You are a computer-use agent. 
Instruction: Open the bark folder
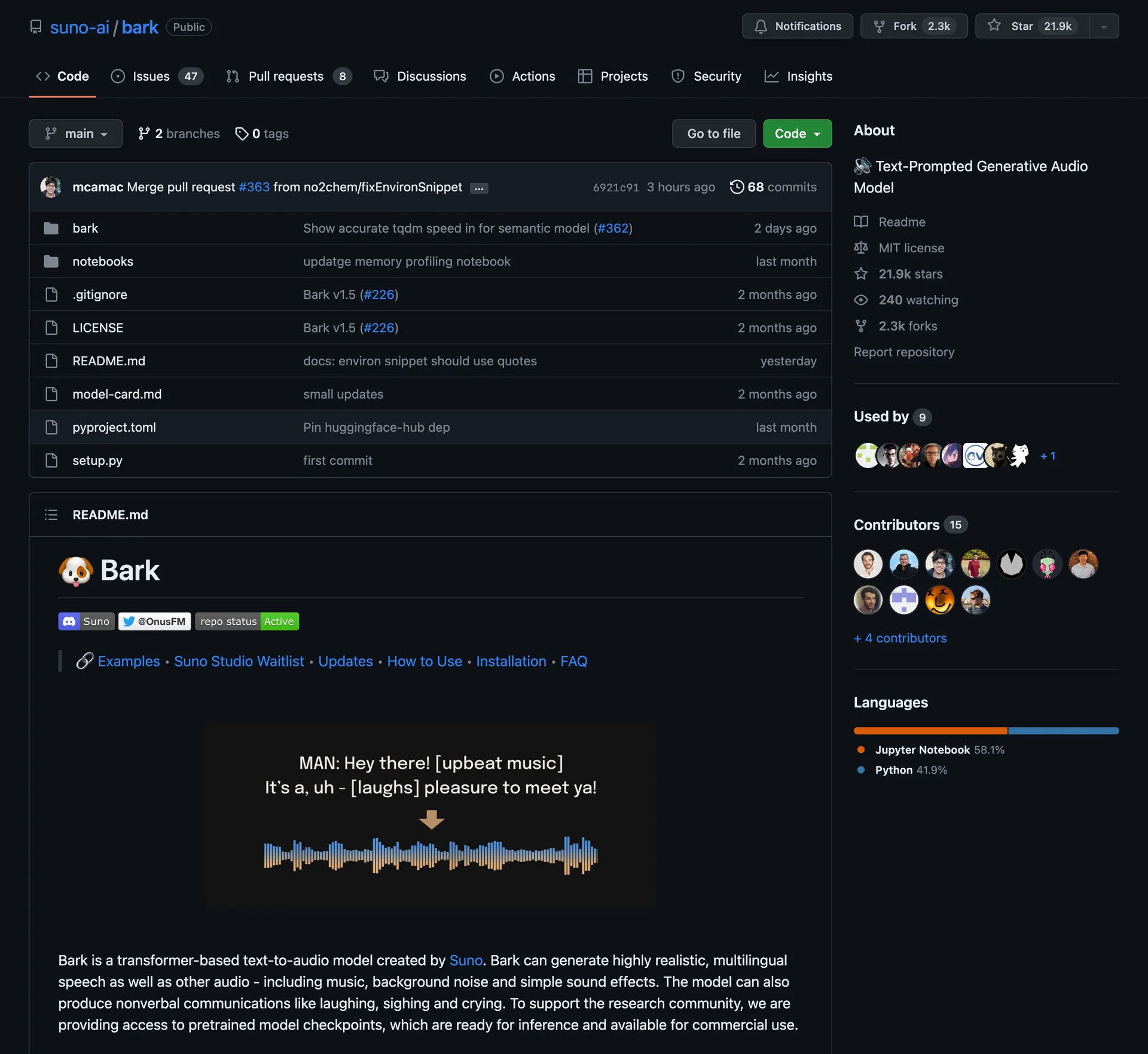point(85,228)
